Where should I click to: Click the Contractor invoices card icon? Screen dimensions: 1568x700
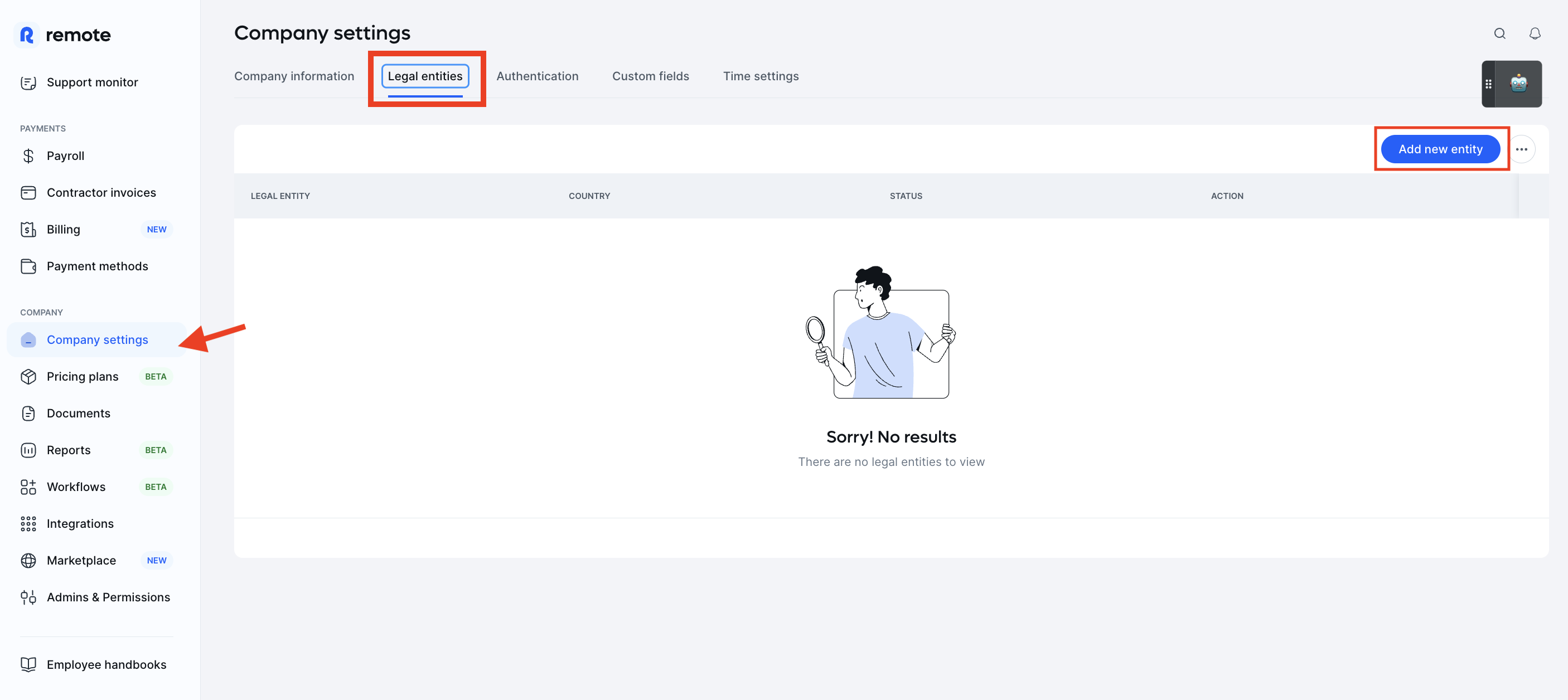tap(28, 193)
